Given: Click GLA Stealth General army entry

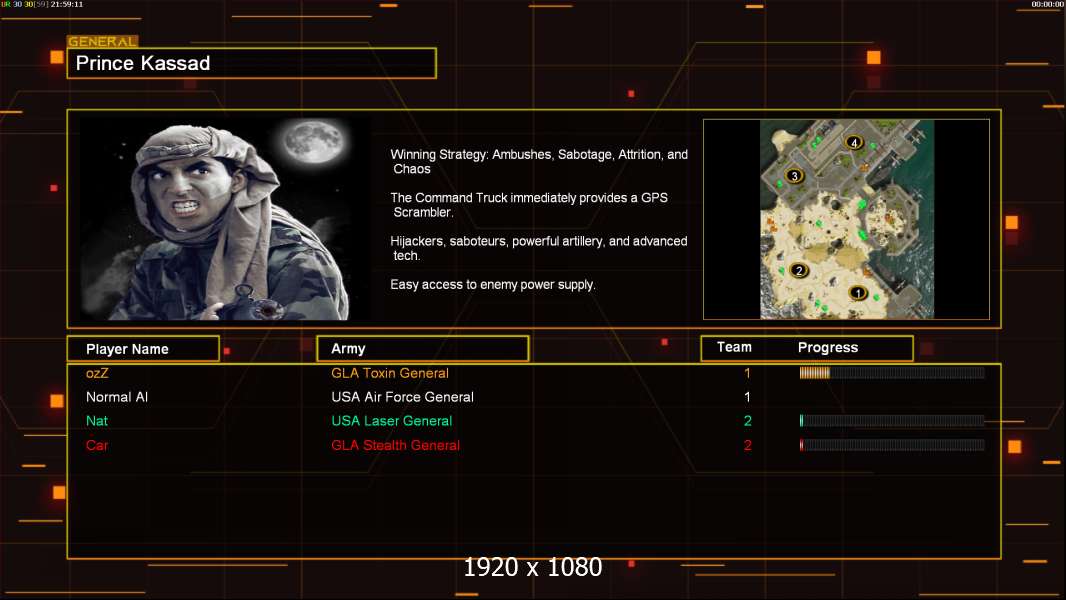Looking at the screenshot, I should [396, 445].
